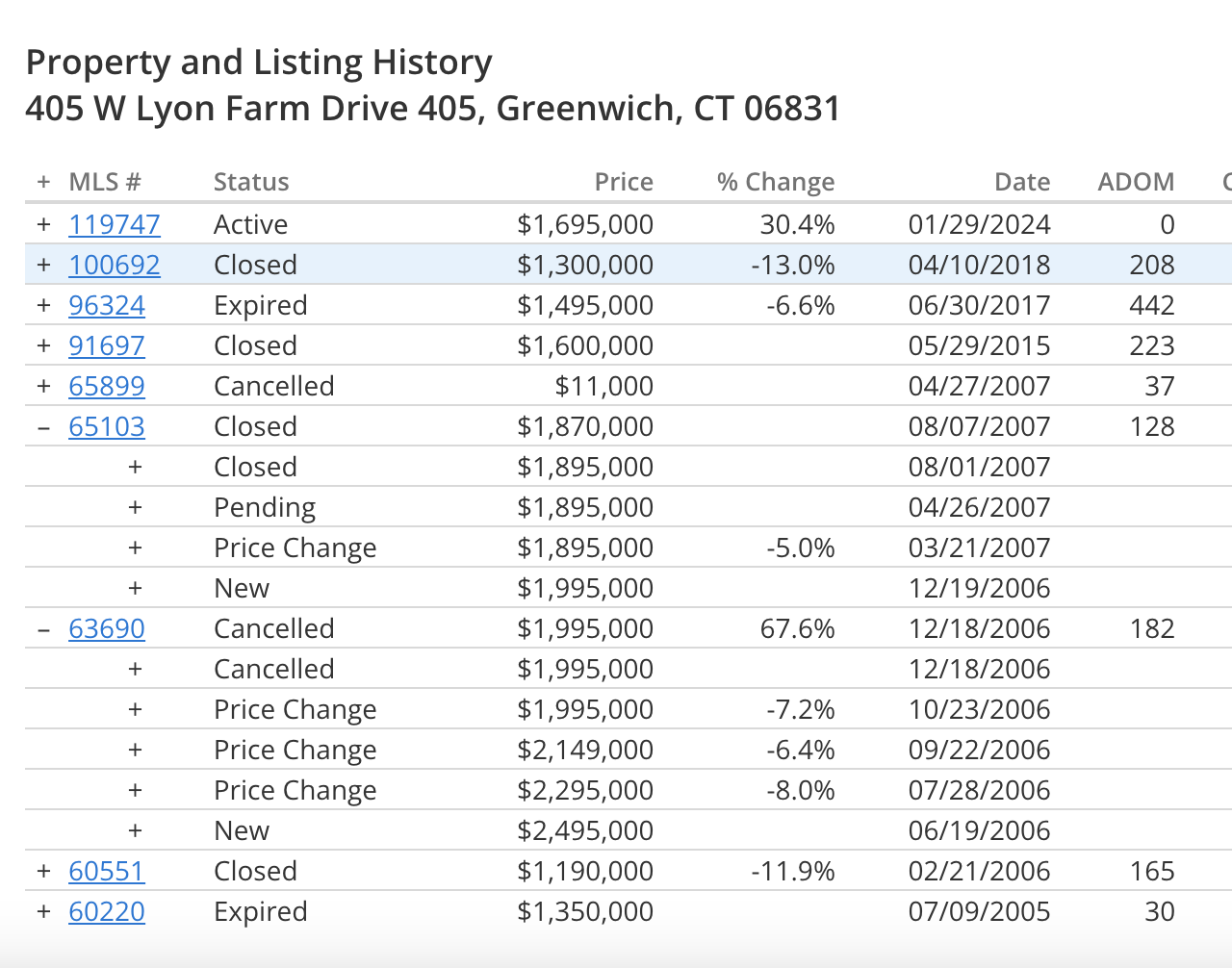Collapse the row for MLS 63690
The height and width of the screenshot is (968, 1232).
43,628
